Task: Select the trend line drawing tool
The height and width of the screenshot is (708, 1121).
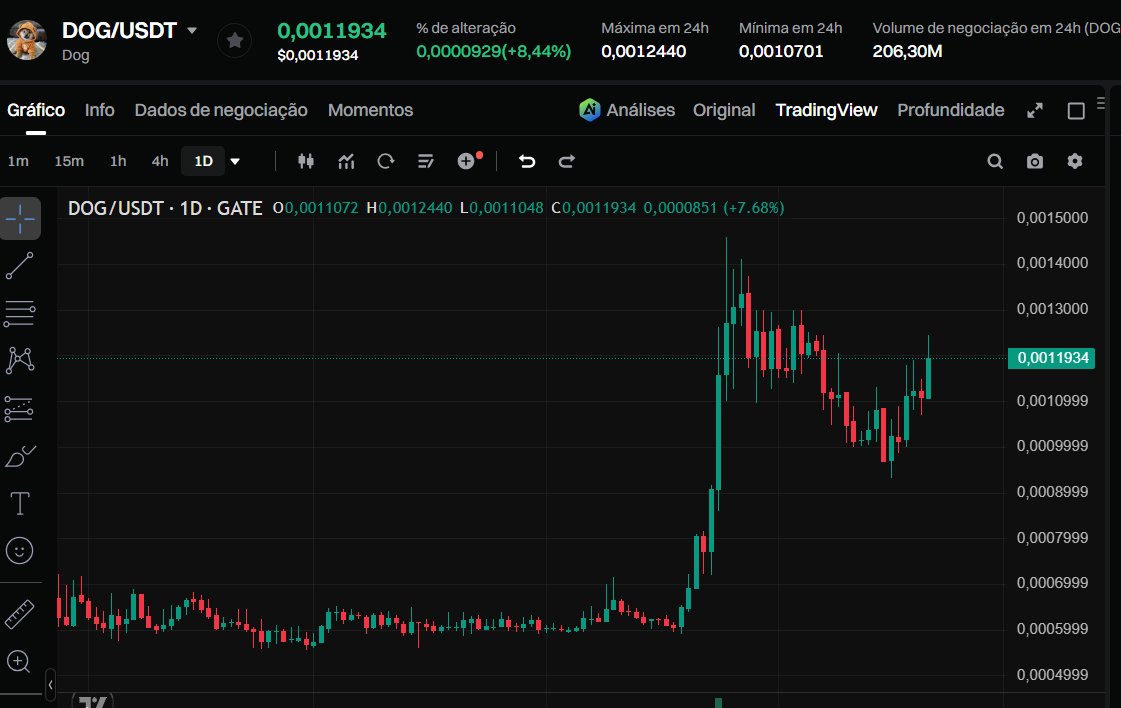Action: (19, 266)
